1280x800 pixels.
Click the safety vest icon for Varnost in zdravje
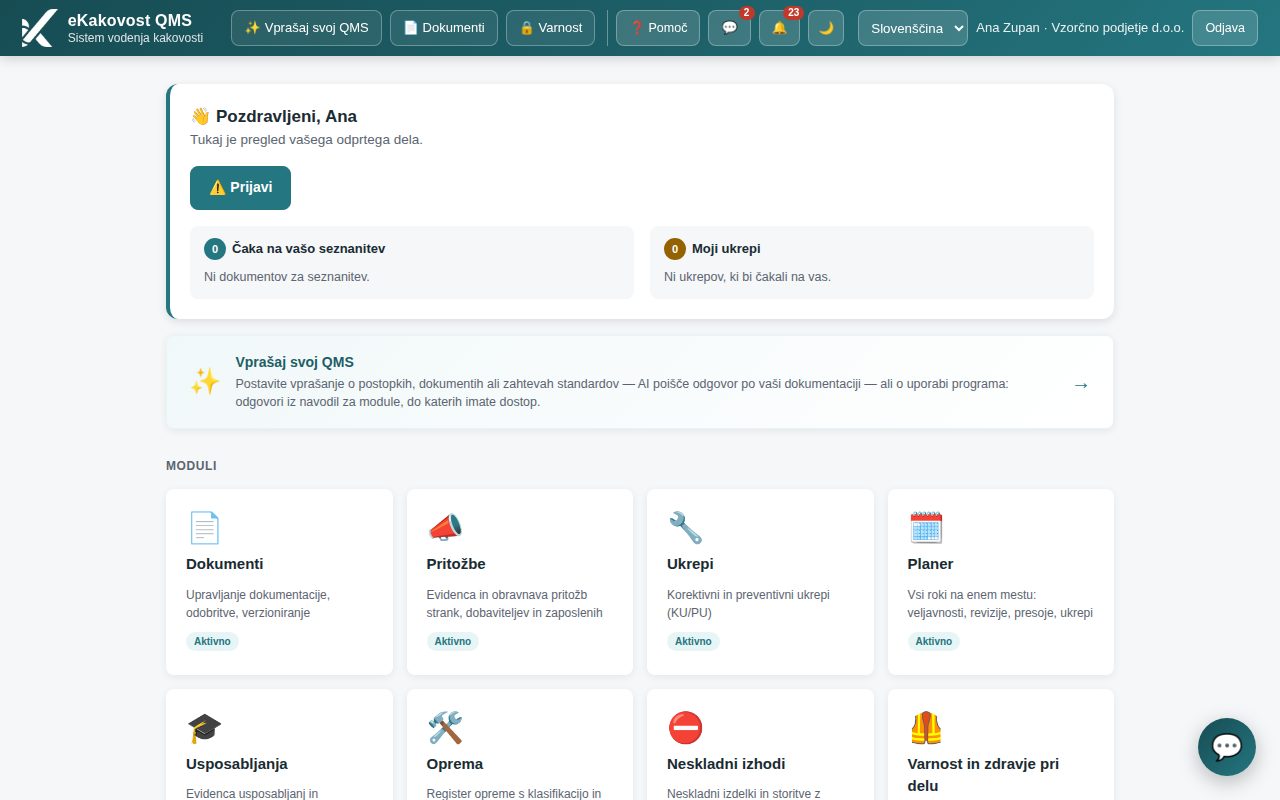(926, 727)
